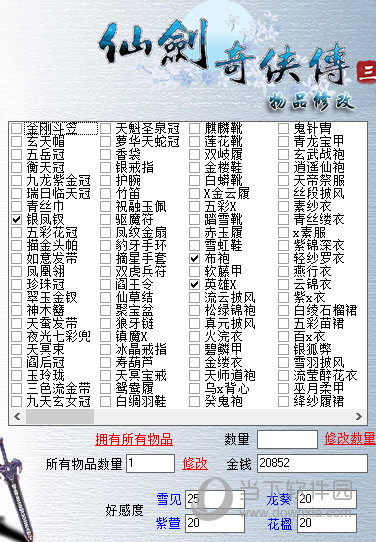Image resolution: width=376 pixels, height=542 pixels.
Task: Tick the 摘星手套 checkbox
Action: point(105,259)
